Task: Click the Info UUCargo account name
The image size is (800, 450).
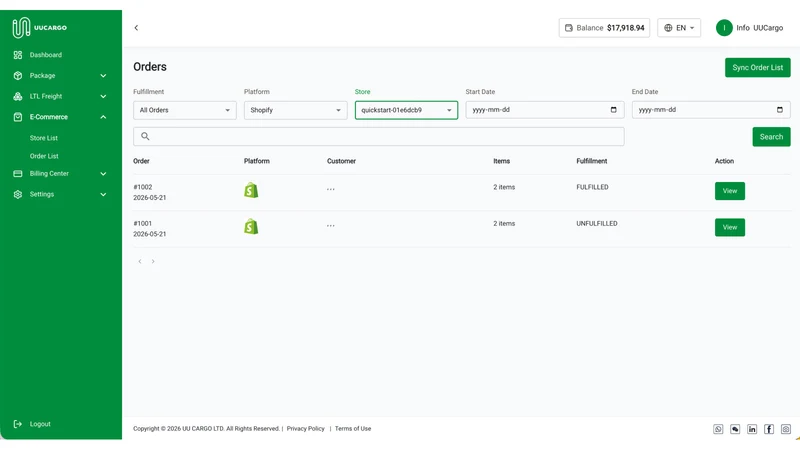Action: (x=759, y=28)
